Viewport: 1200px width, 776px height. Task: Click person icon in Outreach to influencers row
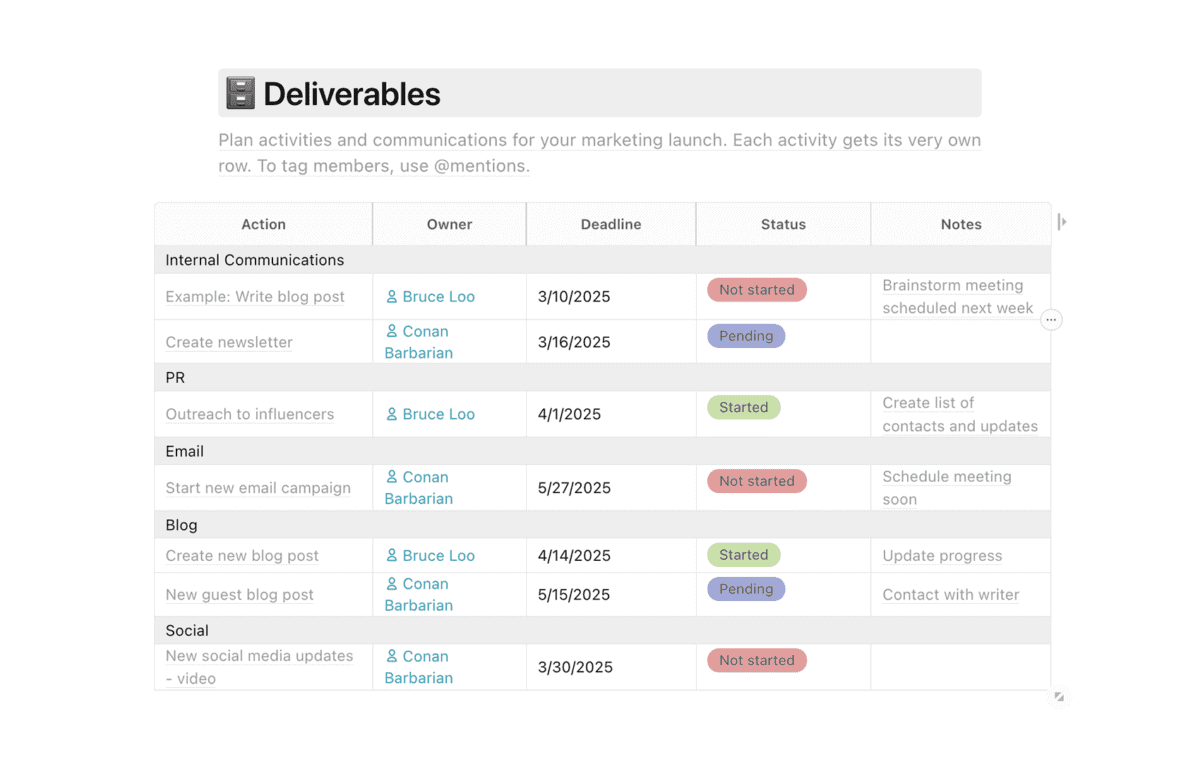click(392, 414)
